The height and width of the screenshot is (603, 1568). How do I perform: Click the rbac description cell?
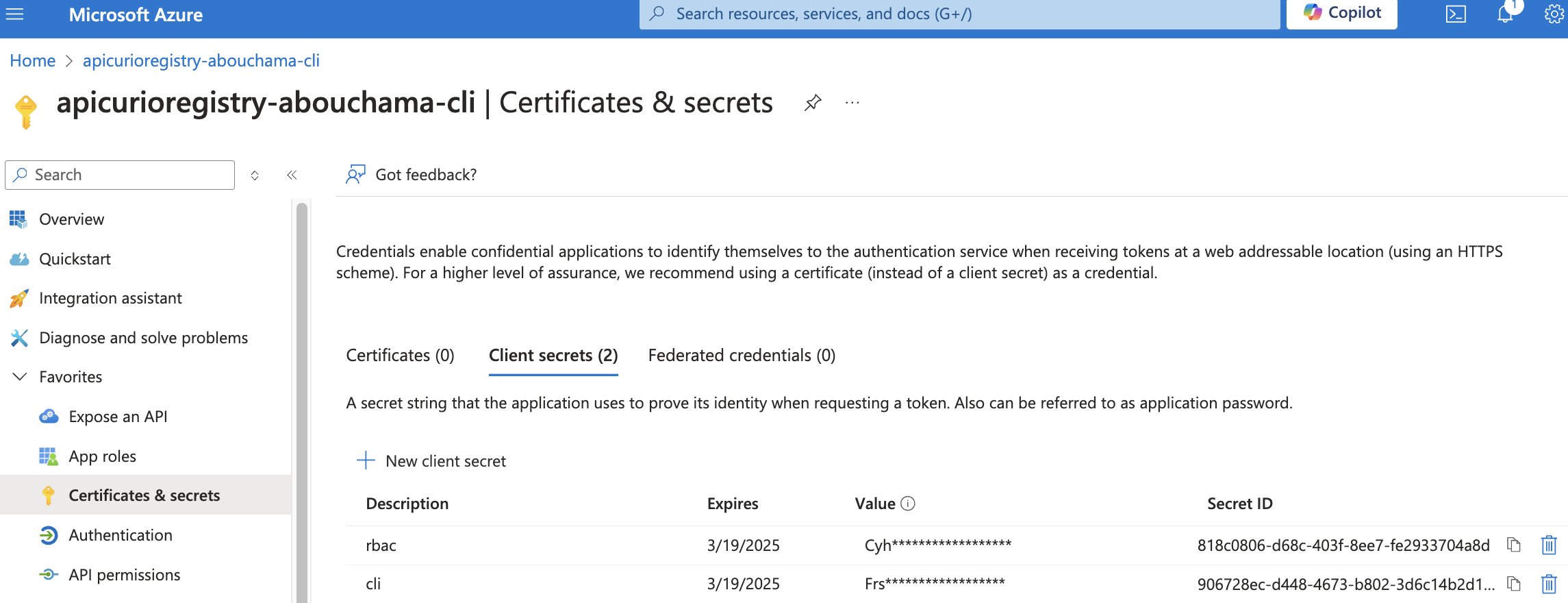pyautogui.click(x=381, y=545)
